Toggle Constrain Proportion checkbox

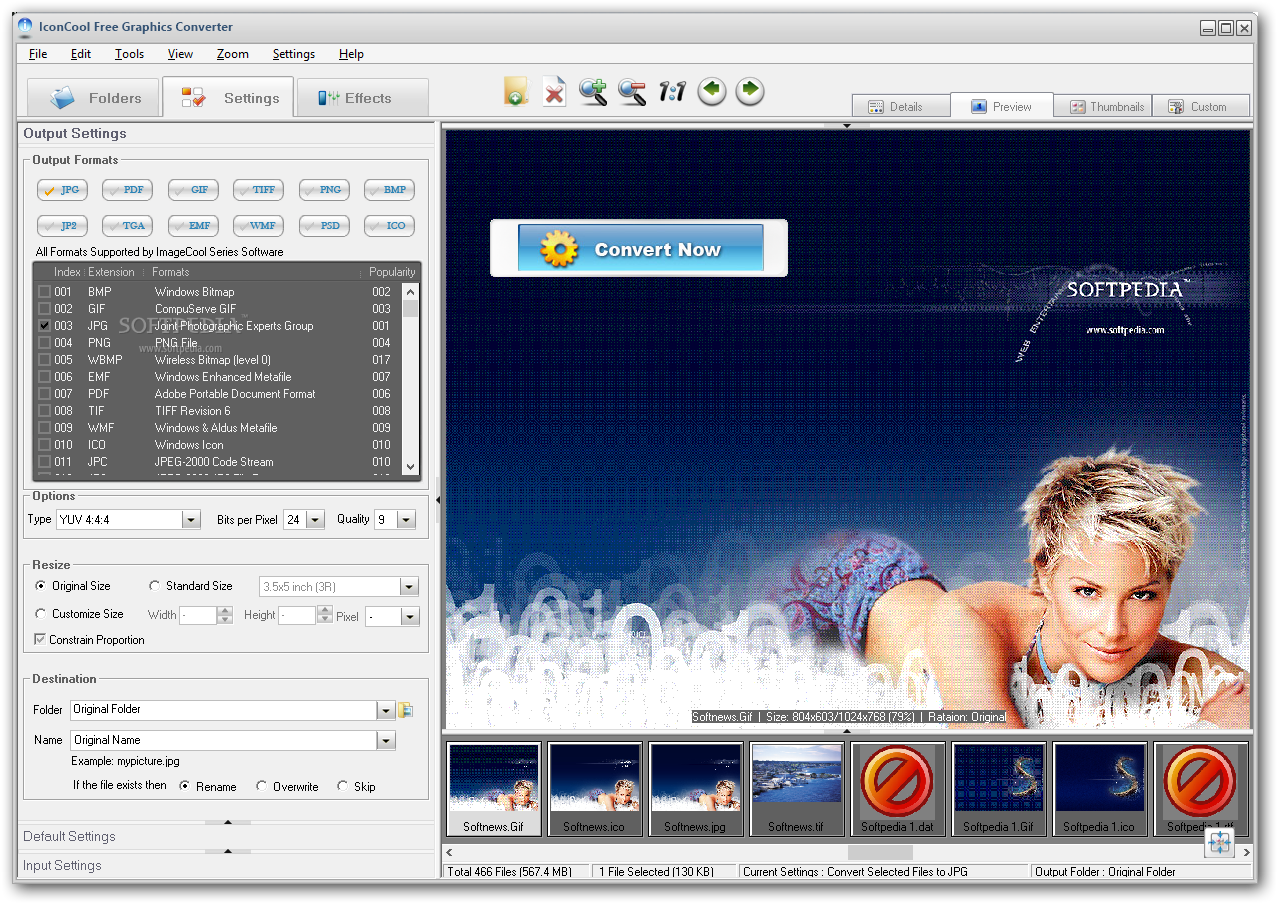(40, 640)
